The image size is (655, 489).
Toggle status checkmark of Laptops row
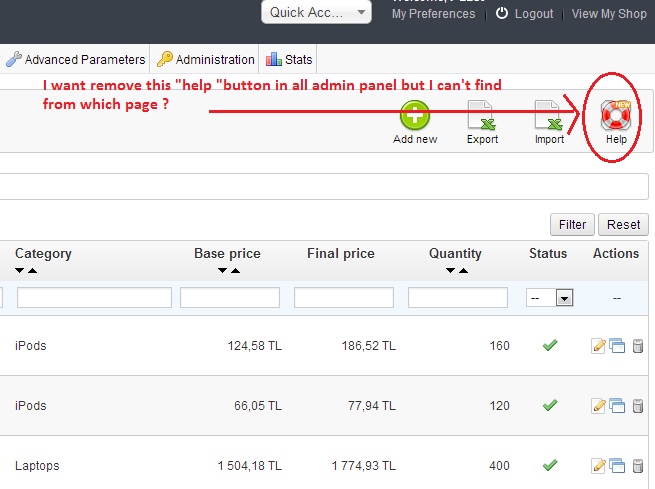tap(550, 464)
